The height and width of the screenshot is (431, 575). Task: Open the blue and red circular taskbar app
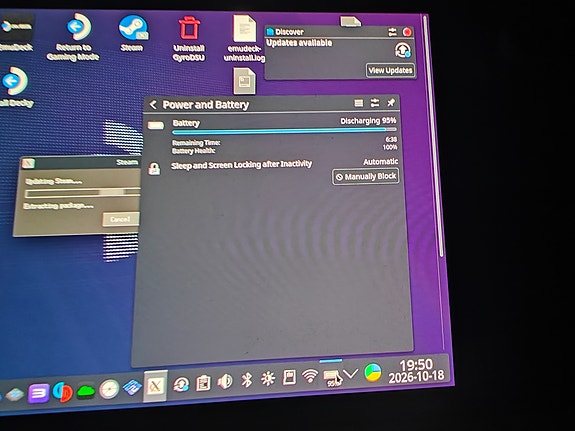coord(62,392)
